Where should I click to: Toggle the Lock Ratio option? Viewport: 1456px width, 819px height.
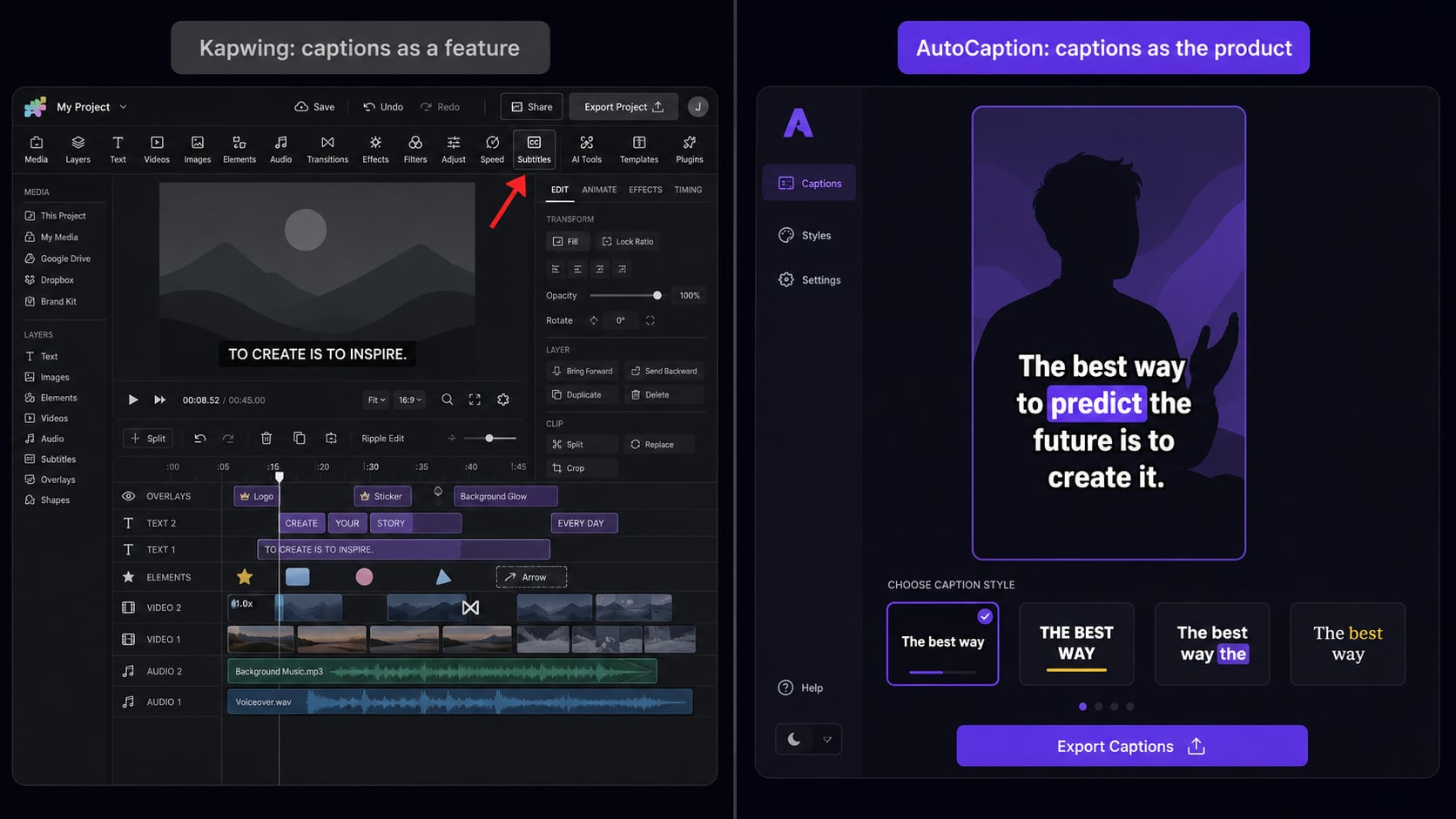pos(627,241)
